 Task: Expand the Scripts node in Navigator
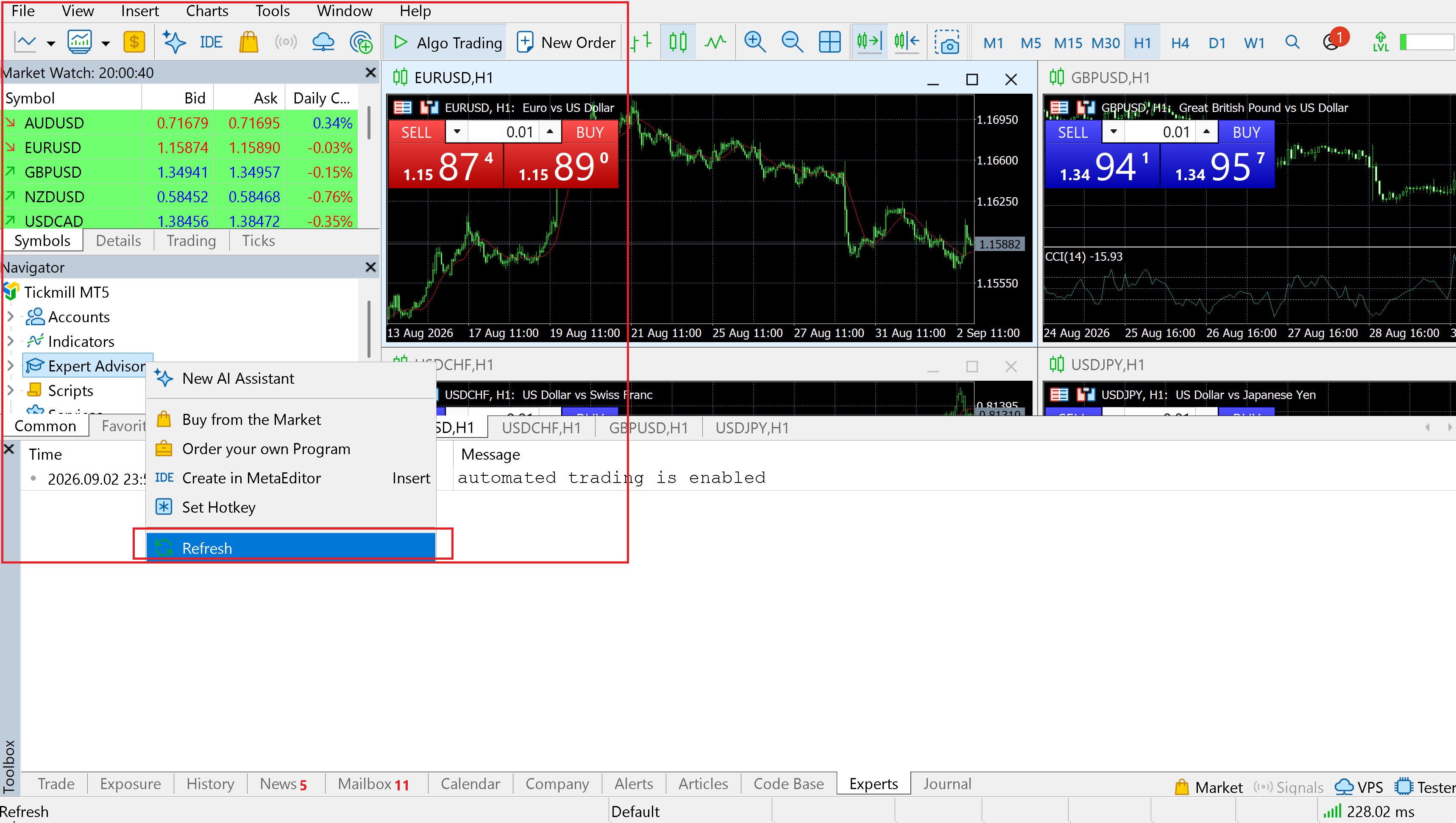(x=10, y=390)
